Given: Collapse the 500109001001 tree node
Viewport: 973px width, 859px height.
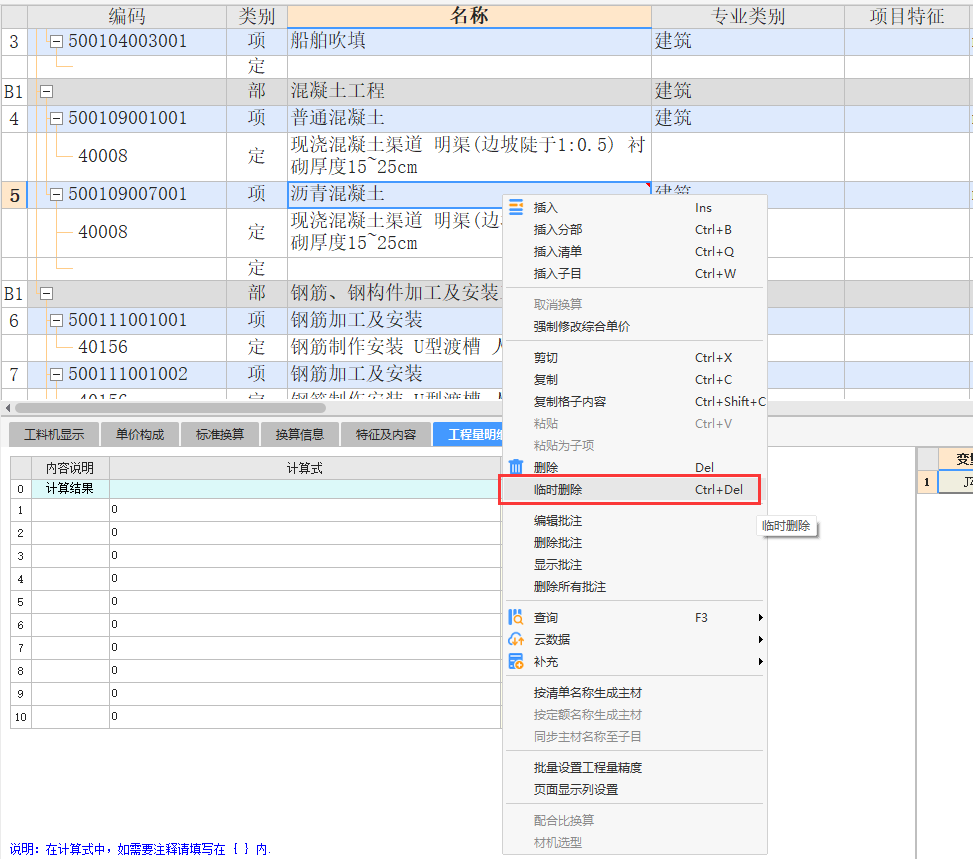Looking at the screenshot, I should click(57, 118).
